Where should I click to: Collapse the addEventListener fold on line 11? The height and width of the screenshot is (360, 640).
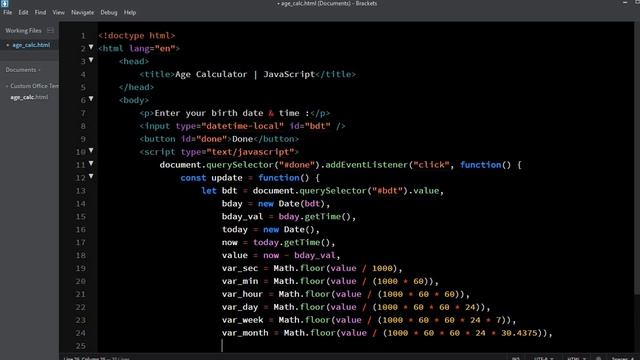91,164
